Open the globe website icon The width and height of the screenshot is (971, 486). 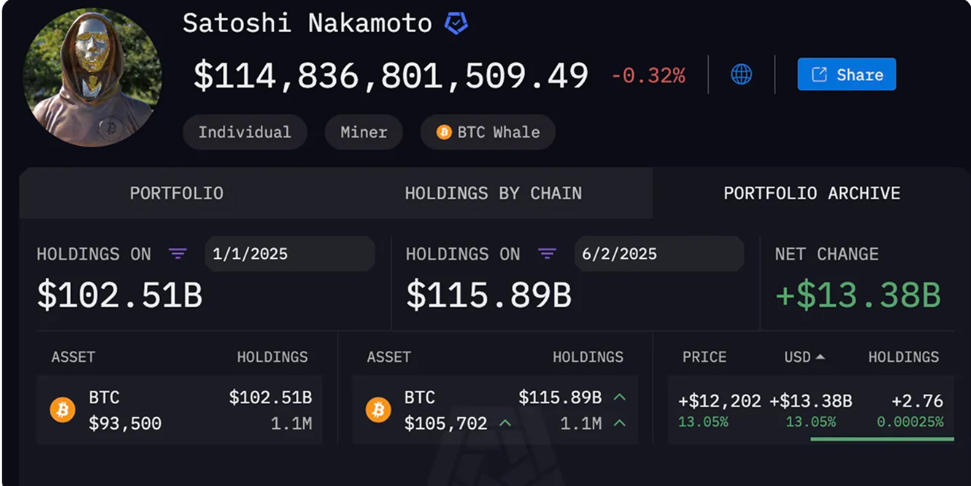[x=741, y=74]
